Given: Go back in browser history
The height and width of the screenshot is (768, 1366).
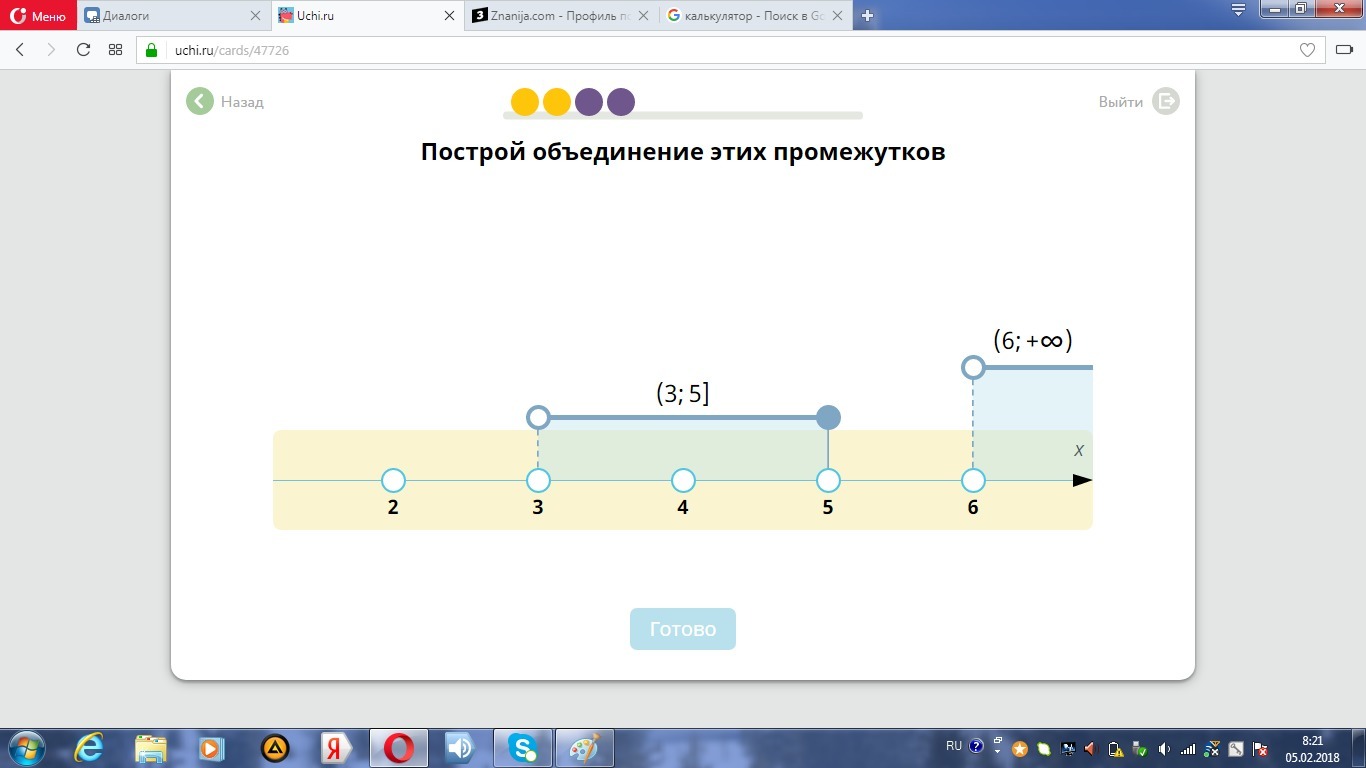Looking at the screenshot, I should point(20,50).
